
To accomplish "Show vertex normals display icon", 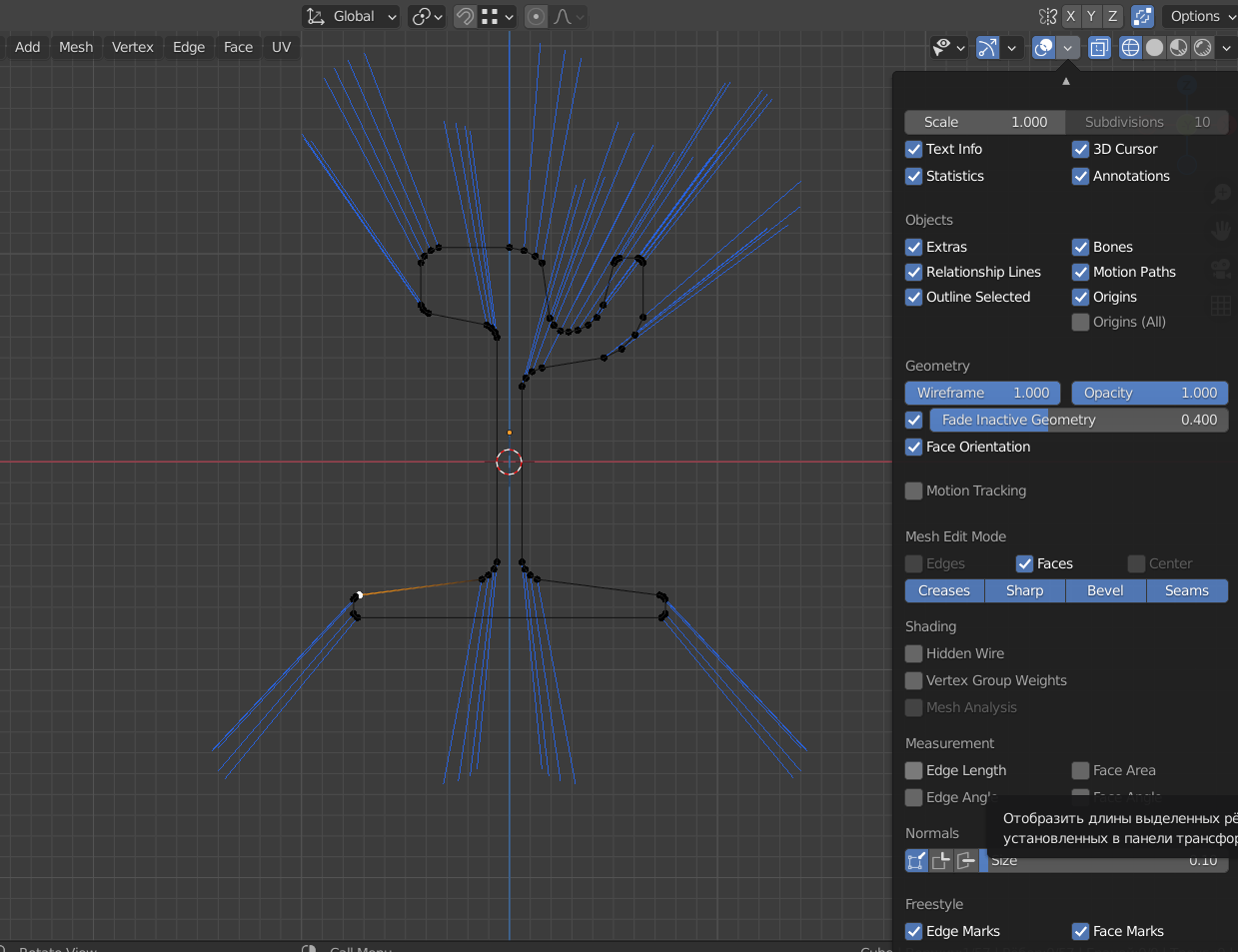I will tap(916, 860).
